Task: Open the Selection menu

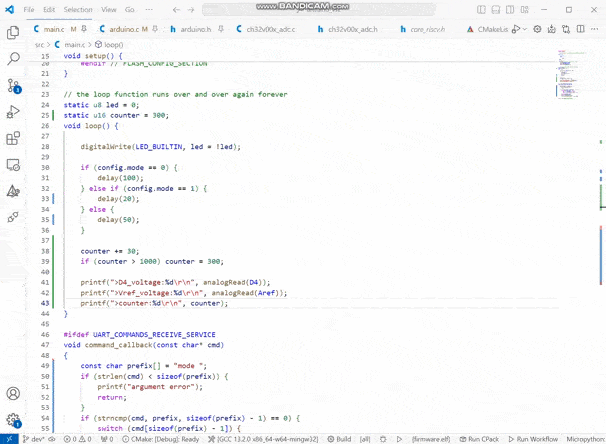Action: click(78, 10)
